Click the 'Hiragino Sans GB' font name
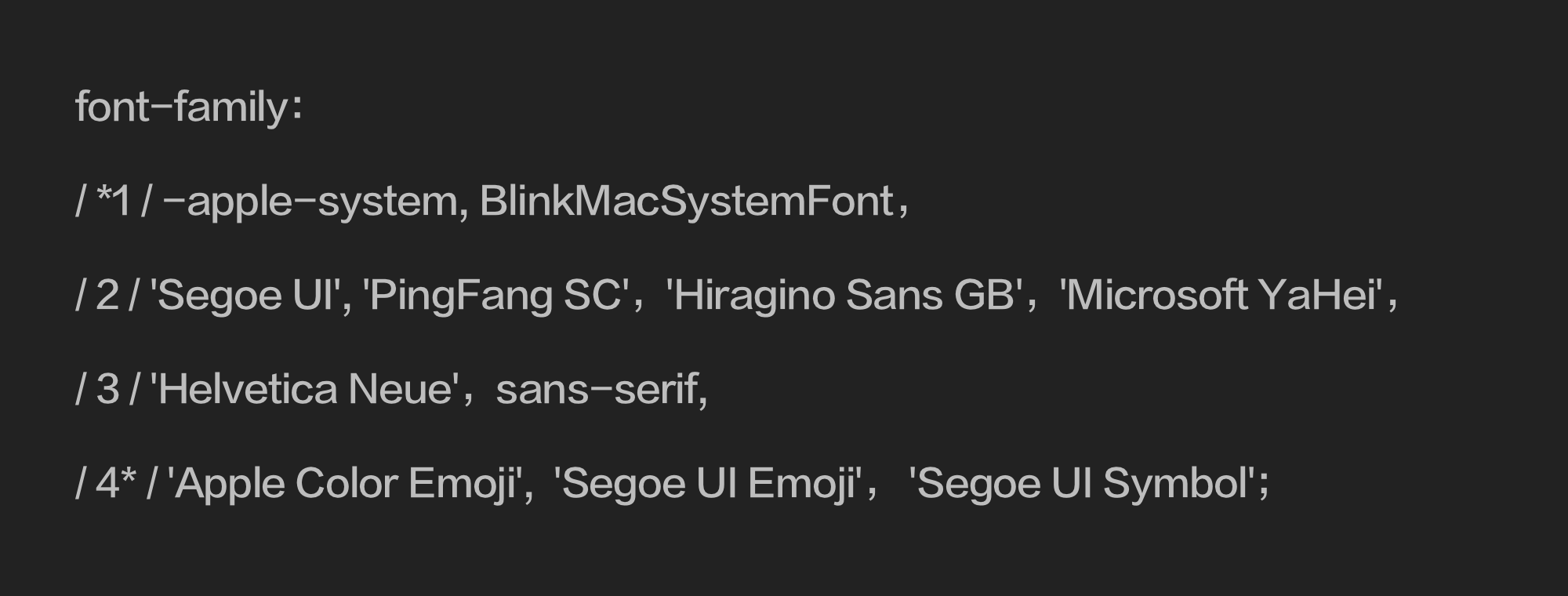The image size is (1568, 596). pos(844,296)
